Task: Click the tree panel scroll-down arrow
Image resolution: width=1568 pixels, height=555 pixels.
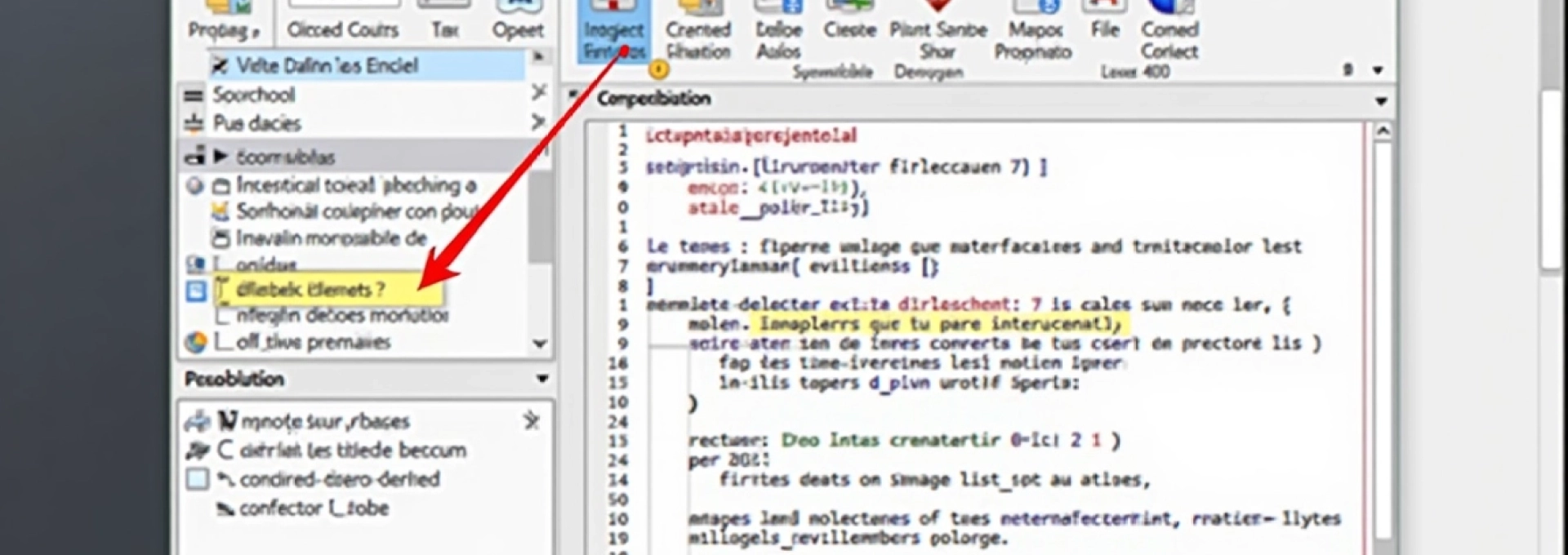Action: tap(540, 344)
